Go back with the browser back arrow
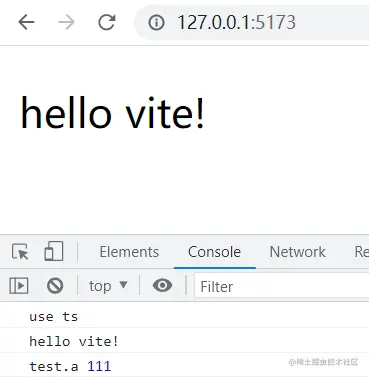 point(26,22)
